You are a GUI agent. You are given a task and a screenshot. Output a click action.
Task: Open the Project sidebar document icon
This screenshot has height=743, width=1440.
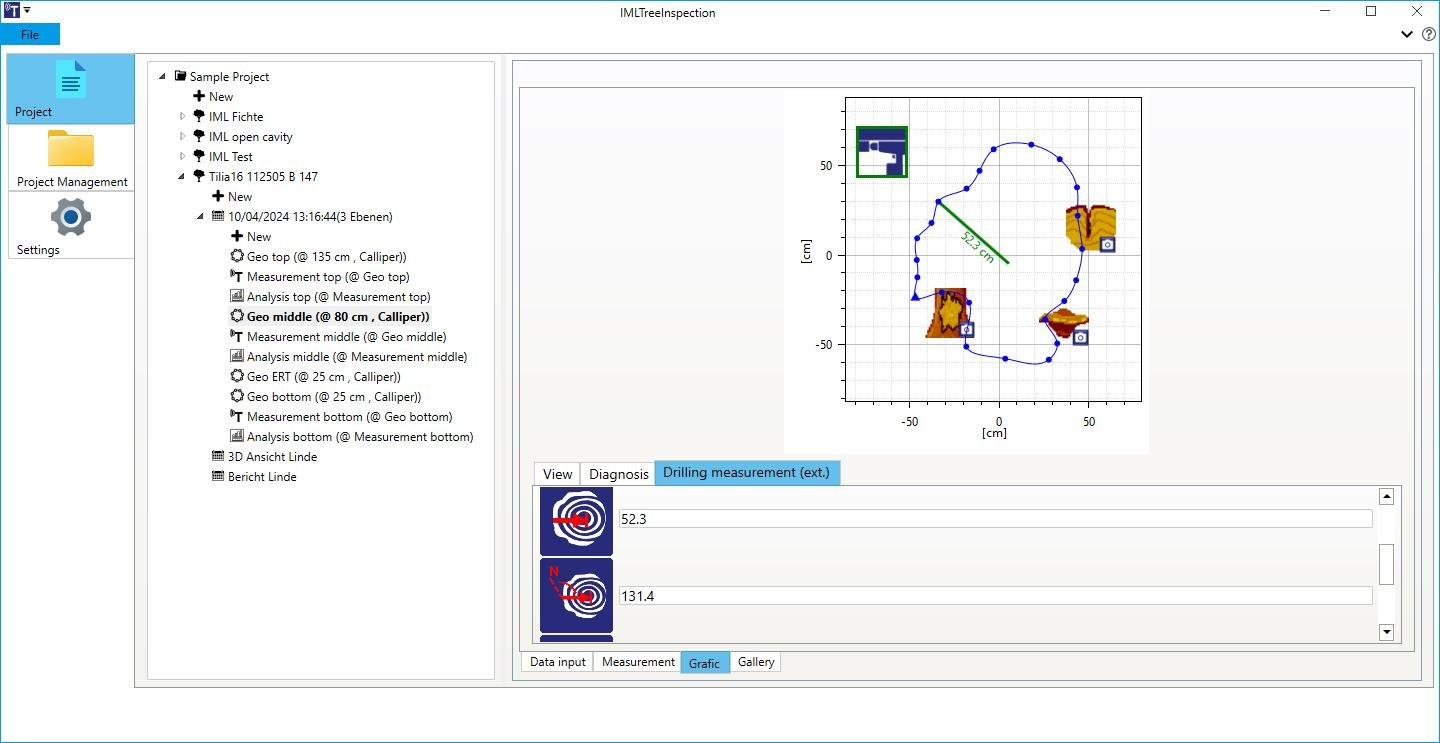coord(71,80)
